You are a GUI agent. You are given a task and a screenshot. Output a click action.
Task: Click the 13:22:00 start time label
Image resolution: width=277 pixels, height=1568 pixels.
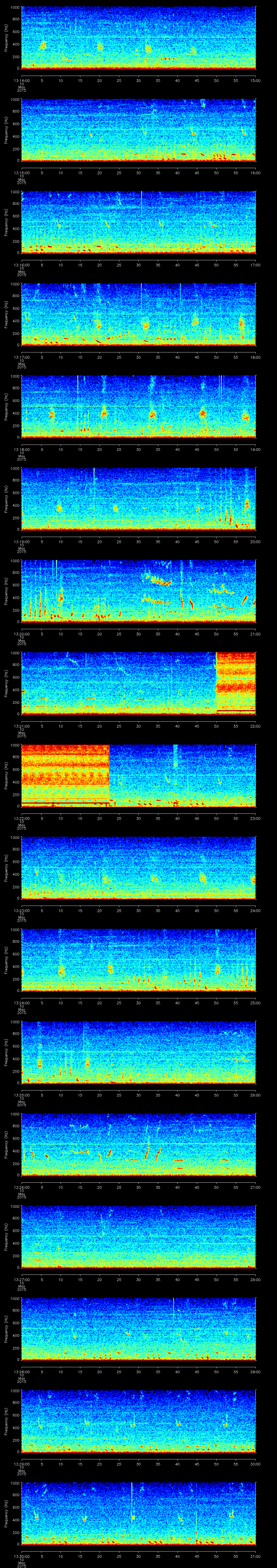pyautogui.click(x=21, y=819)
